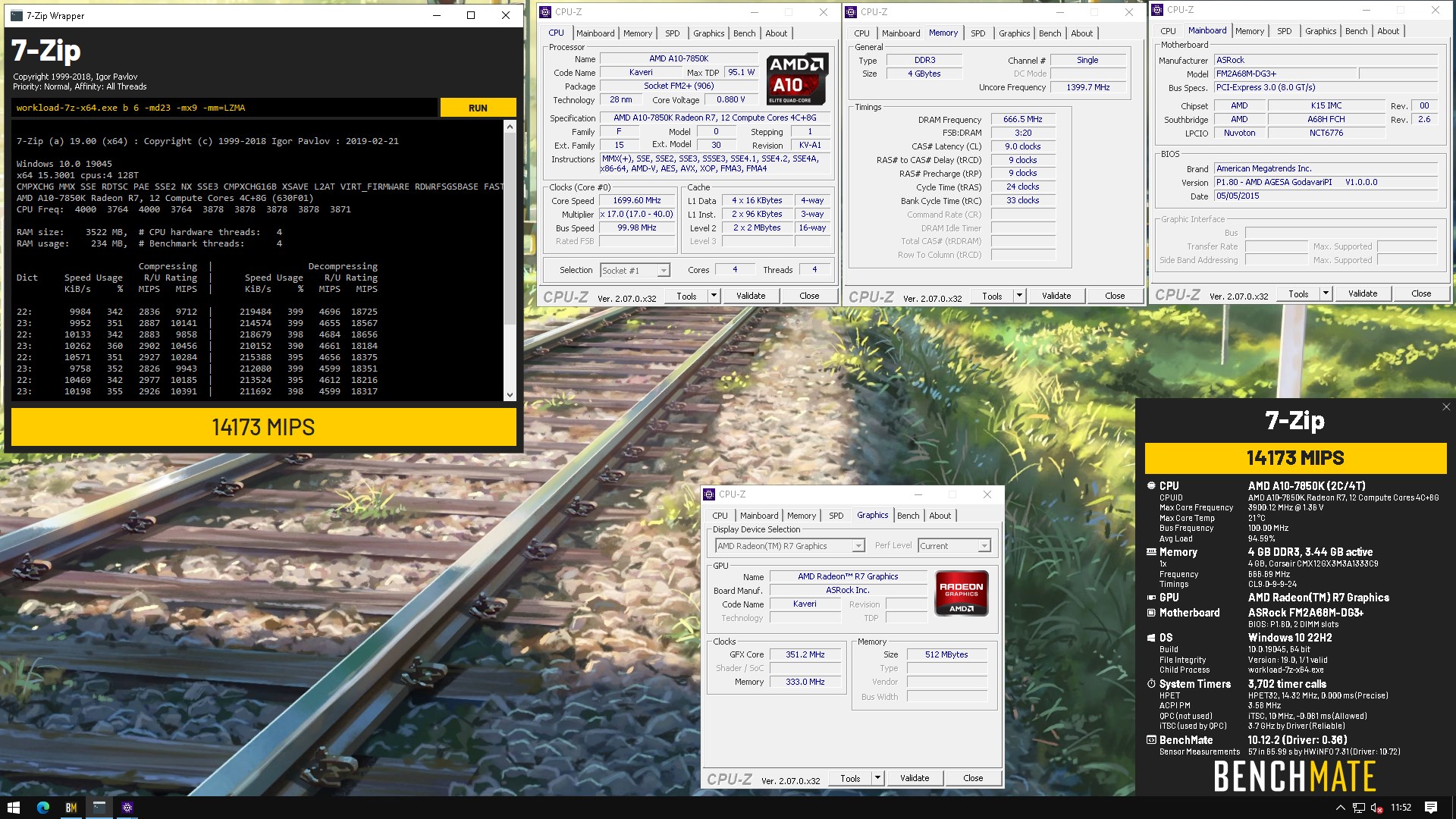Open CPU tab in Memory window
Viewport: 1456px width, 819px height.
[x=861, y=33]
